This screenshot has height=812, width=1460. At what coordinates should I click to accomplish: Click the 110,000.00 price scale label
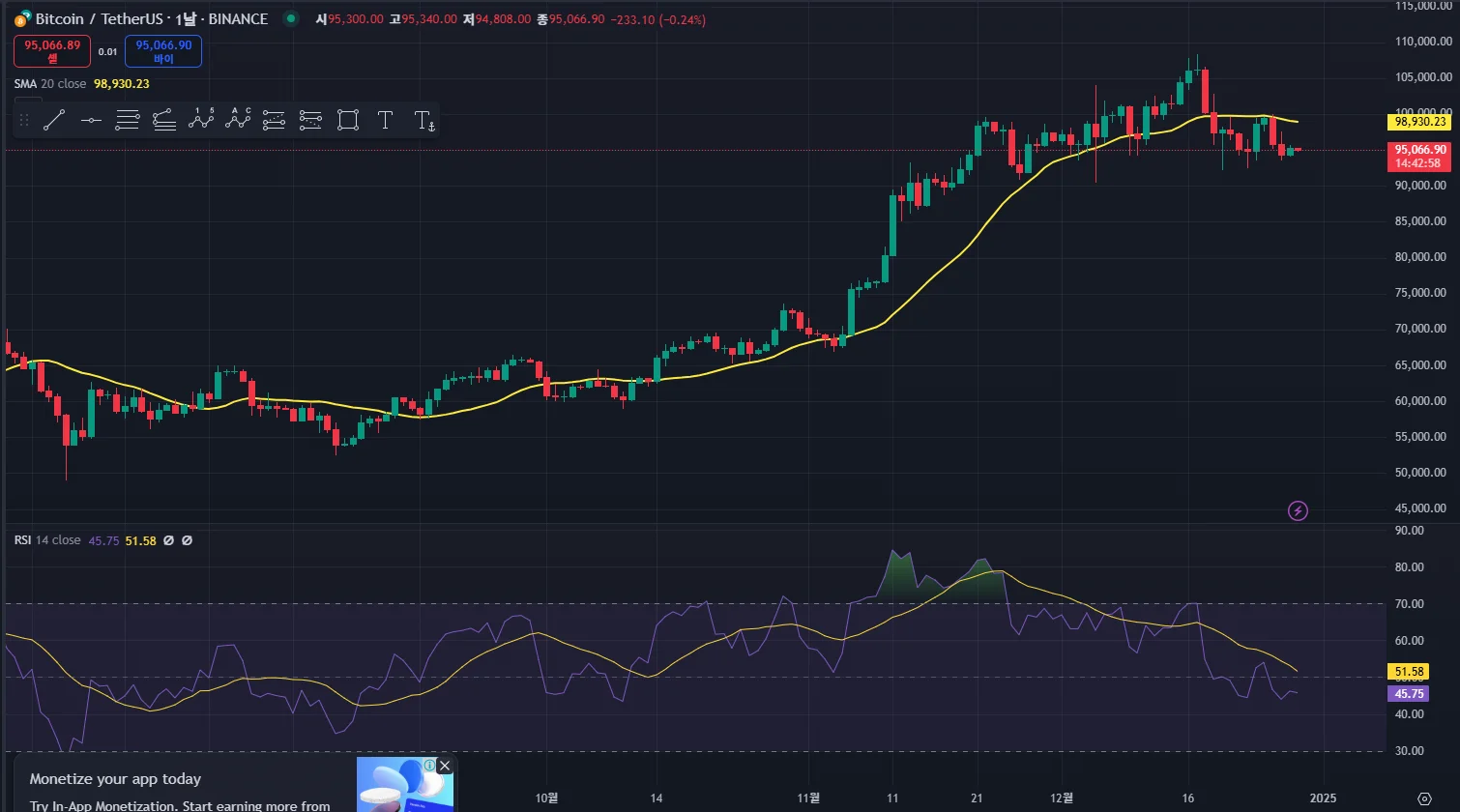click(x=1424, y=42)
